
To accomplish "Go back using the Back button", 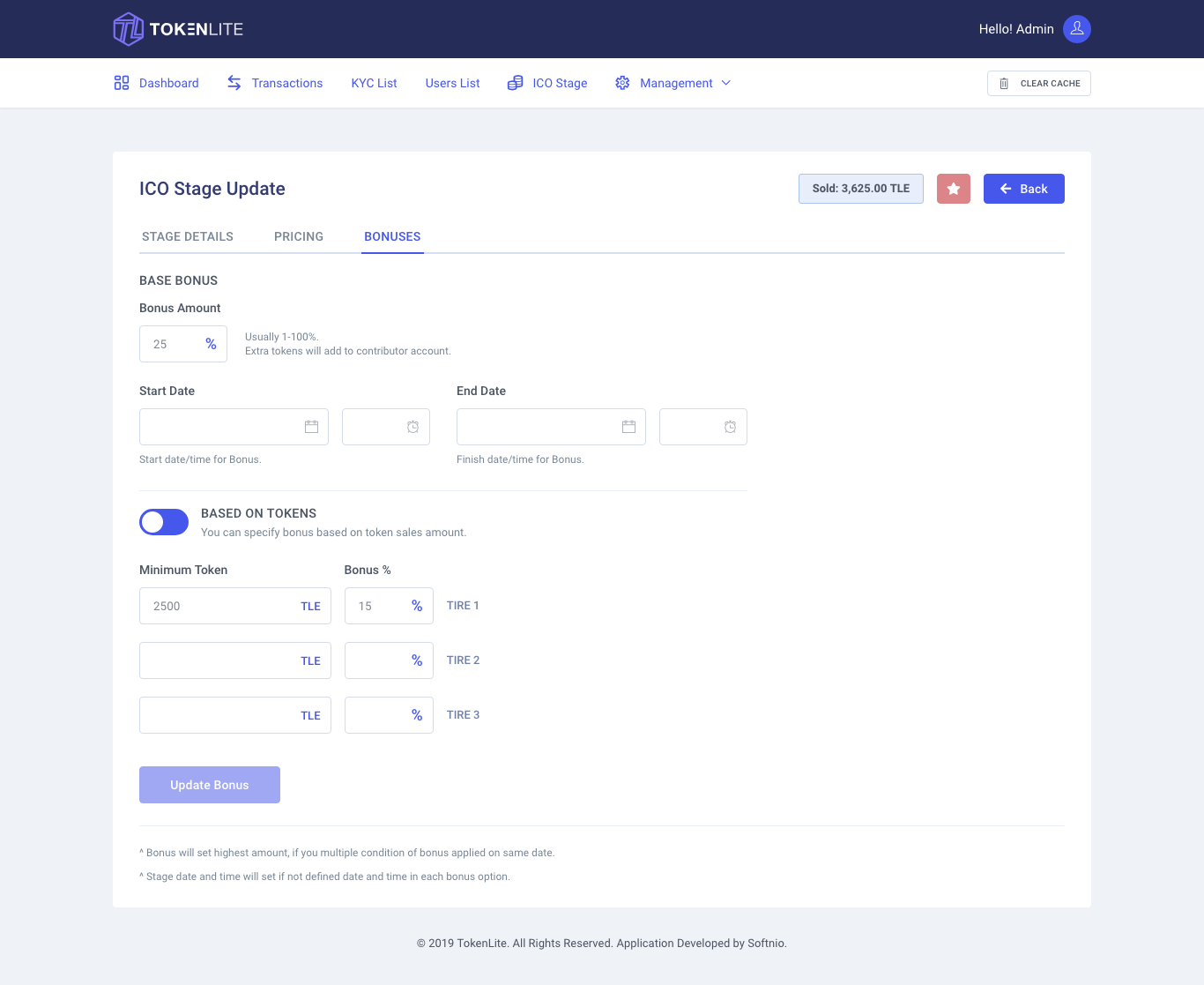I will (x=1023, y=189).
